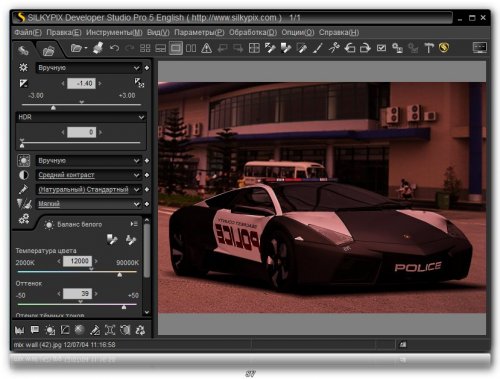Screen dimensions: 500x379
Task: Click the print/develop toolbar icon
Action: click(x=98, y=48)
